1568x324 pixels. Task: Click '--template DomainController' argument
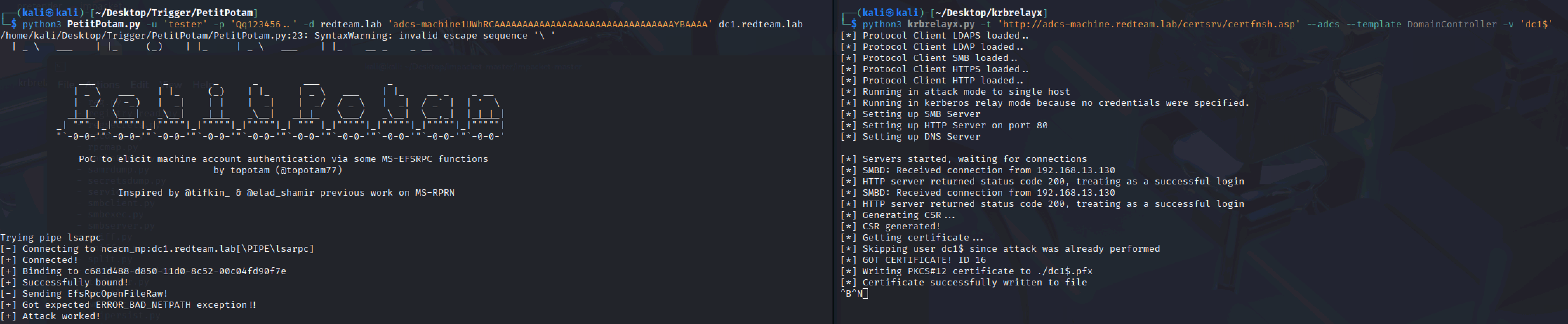click(x=1421, y=24)
